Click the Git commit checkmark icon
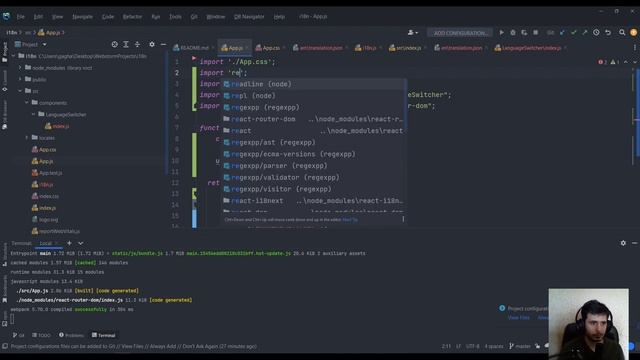 pyautogui.click(x=573, y=33)
